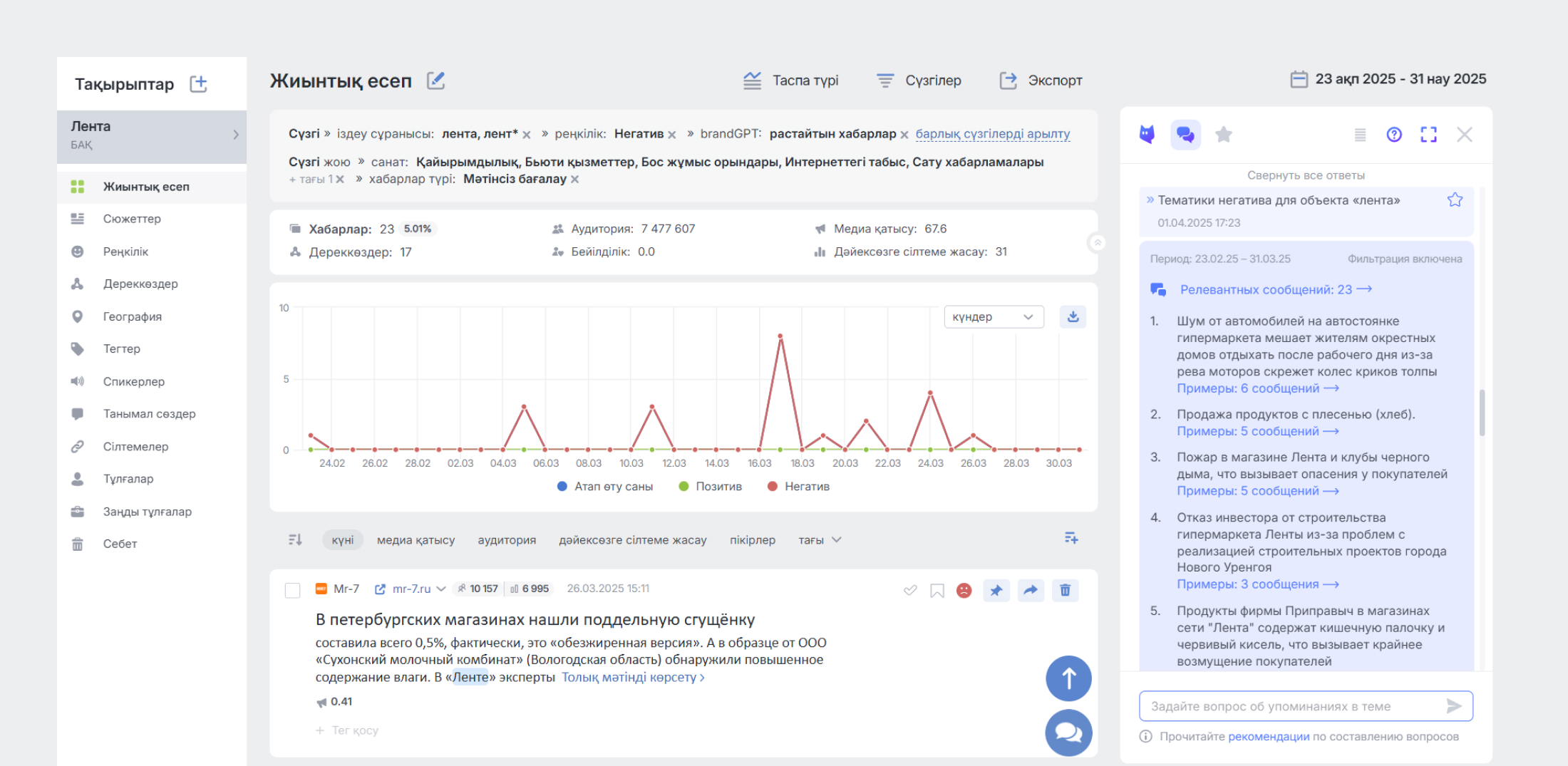Click Толық мәтінді көрсету link
This screenshot has height=766, width=1568.
[x=633, y=677]
